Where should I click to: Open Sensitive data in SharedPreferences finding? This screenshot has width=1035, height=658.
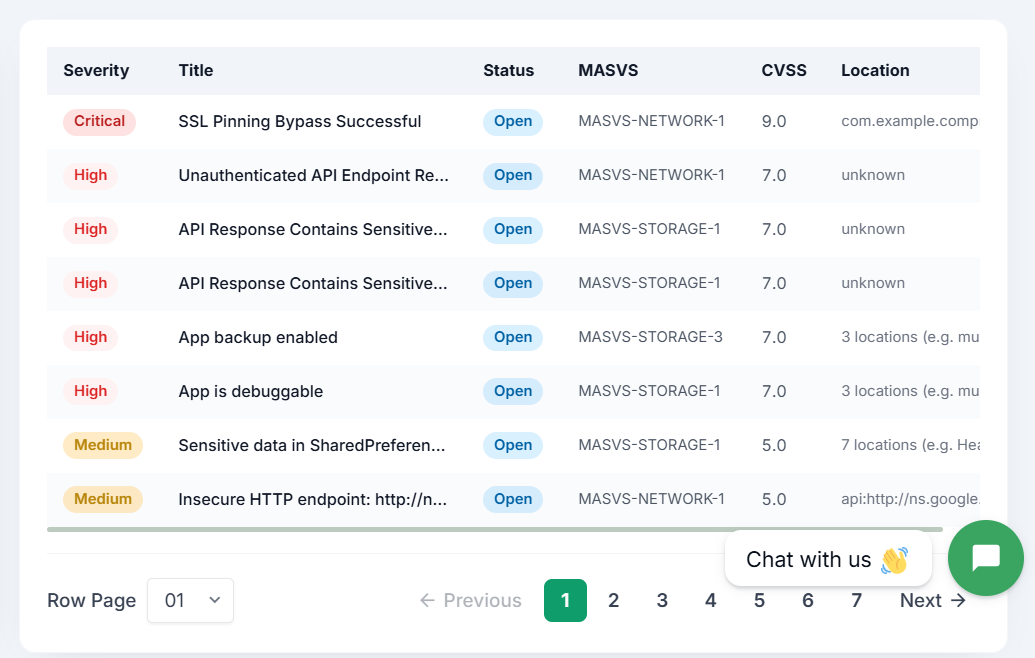pyautogui.click(x=312, y=445)
